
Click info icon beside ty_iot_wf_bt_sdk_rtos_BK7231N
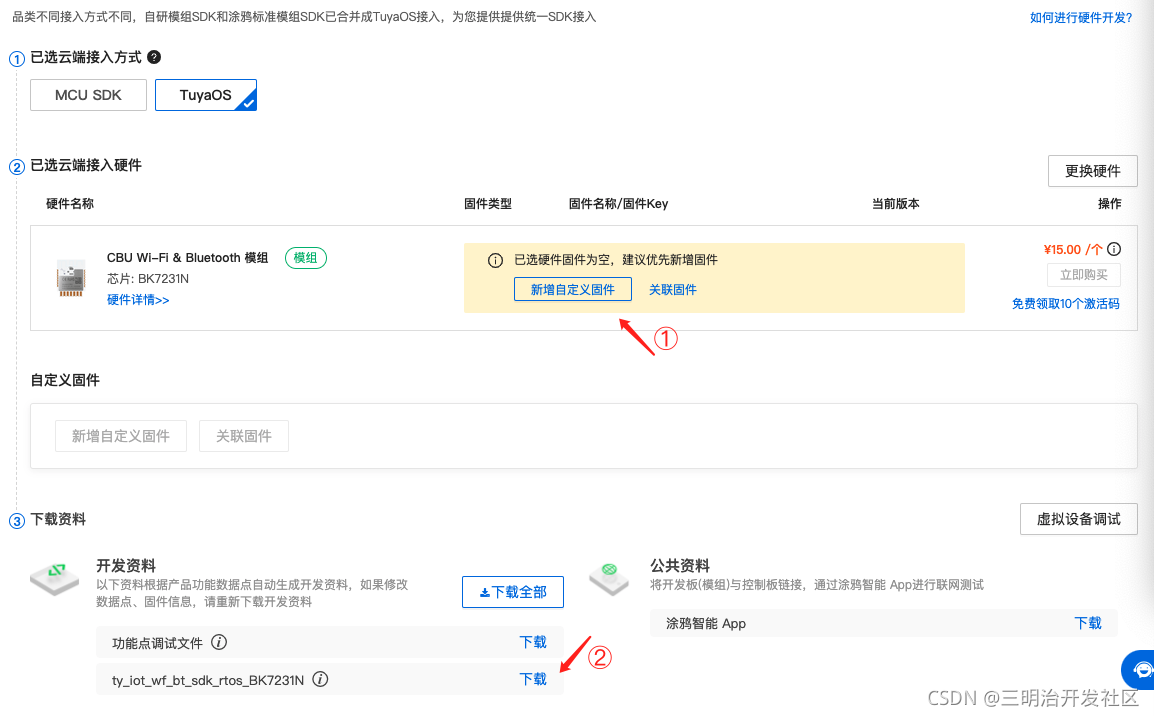click(320, 679)
